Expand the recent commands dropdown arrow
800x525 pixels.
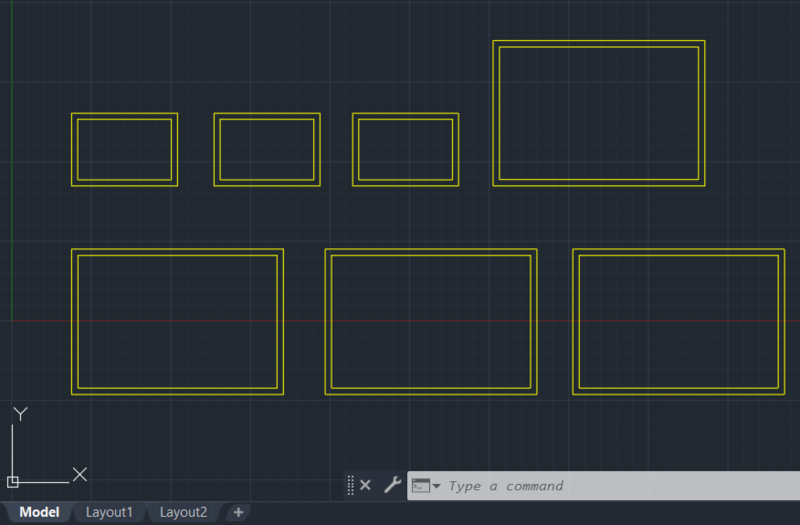tap(436, 486)
